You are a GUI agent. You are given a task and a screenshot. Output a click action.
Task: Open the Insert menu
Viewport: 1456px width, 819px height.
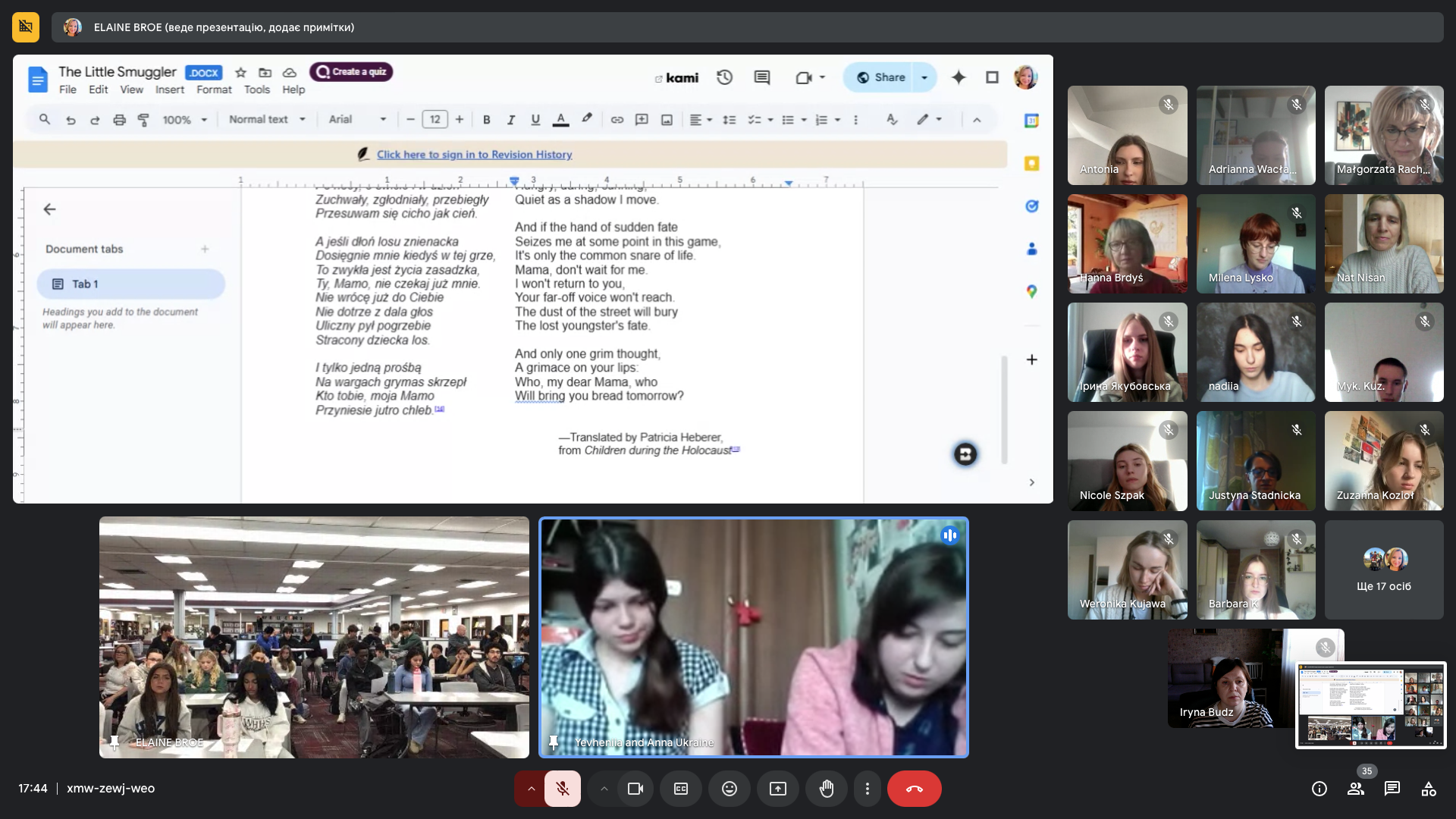tap(170, 89)
